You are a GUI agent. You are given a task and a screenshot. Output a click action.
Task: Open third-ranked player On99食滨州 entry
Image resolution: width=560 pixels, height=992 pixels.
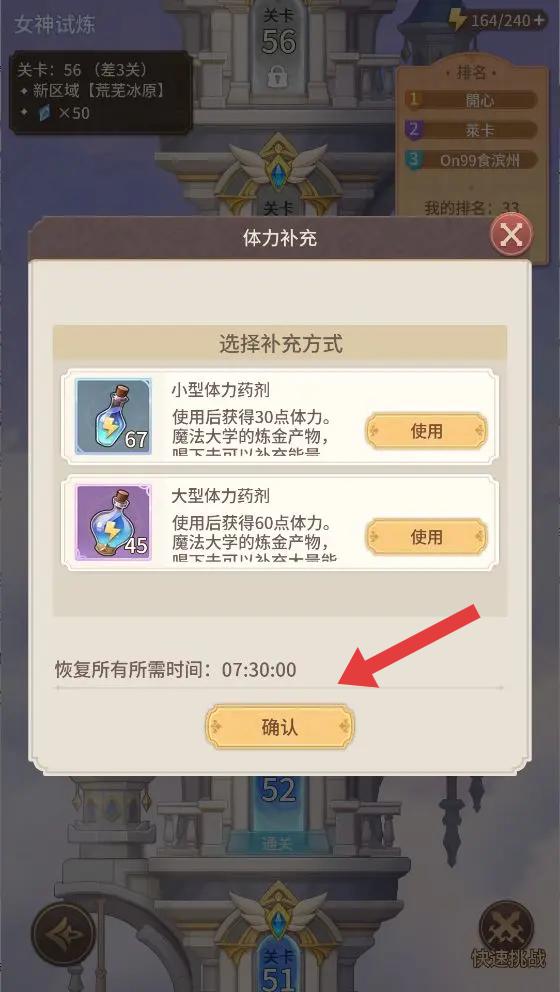tap(471, 160)
